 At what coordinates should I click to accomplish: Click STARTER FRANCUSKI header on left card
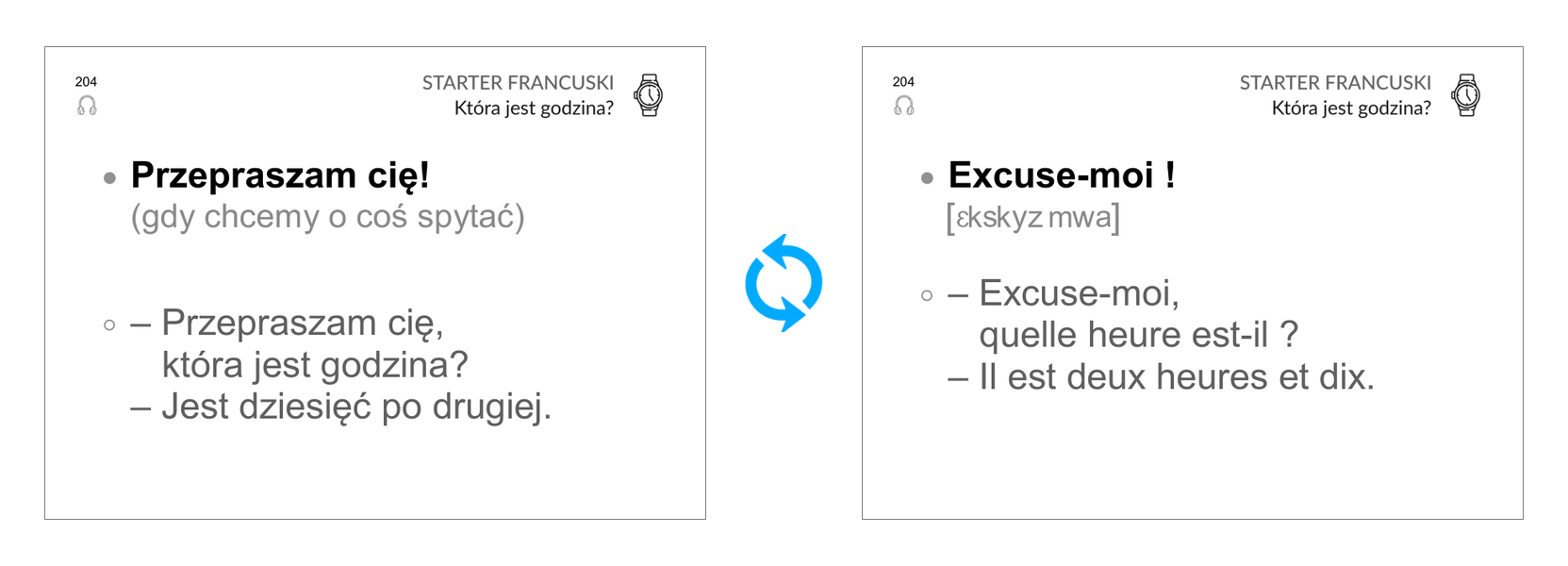(518, 83)
